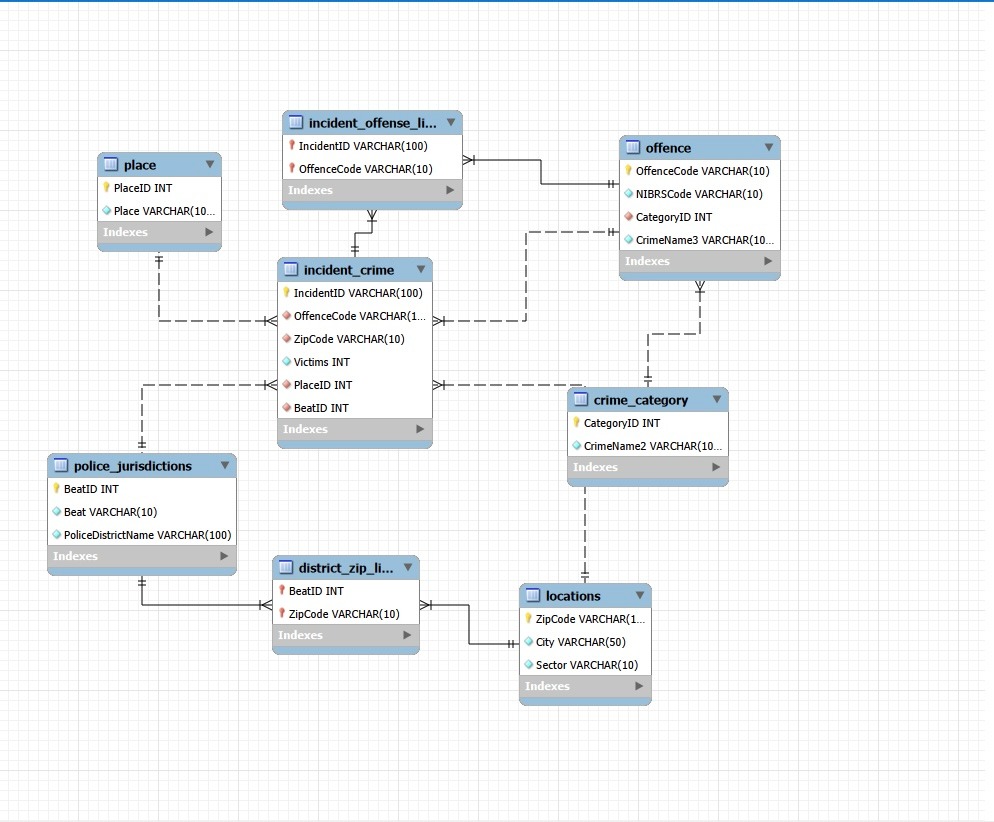Click the incident_crime table icon
The image size is (994, 822).
290,269
